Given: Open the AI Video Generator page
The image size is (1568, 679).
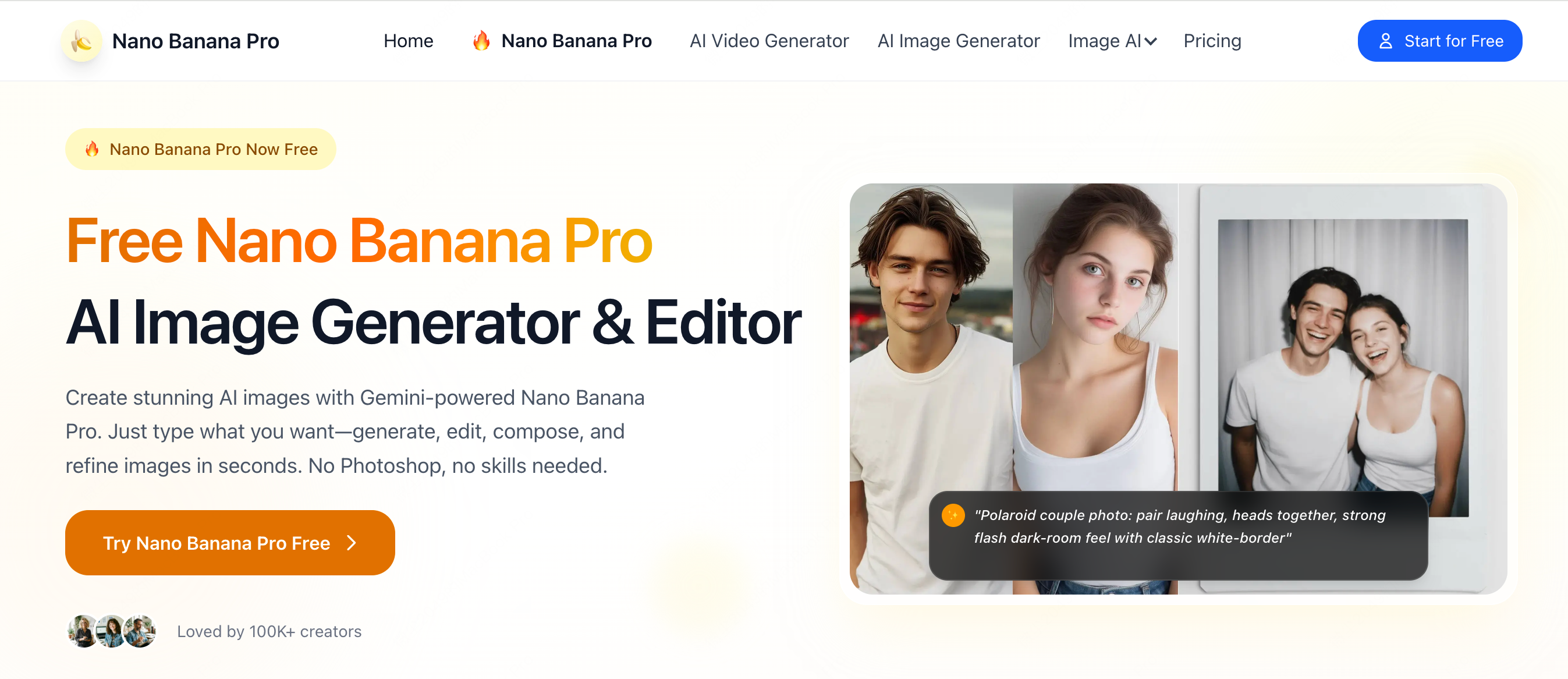Looking at the screenshot, I should [769, 41].
